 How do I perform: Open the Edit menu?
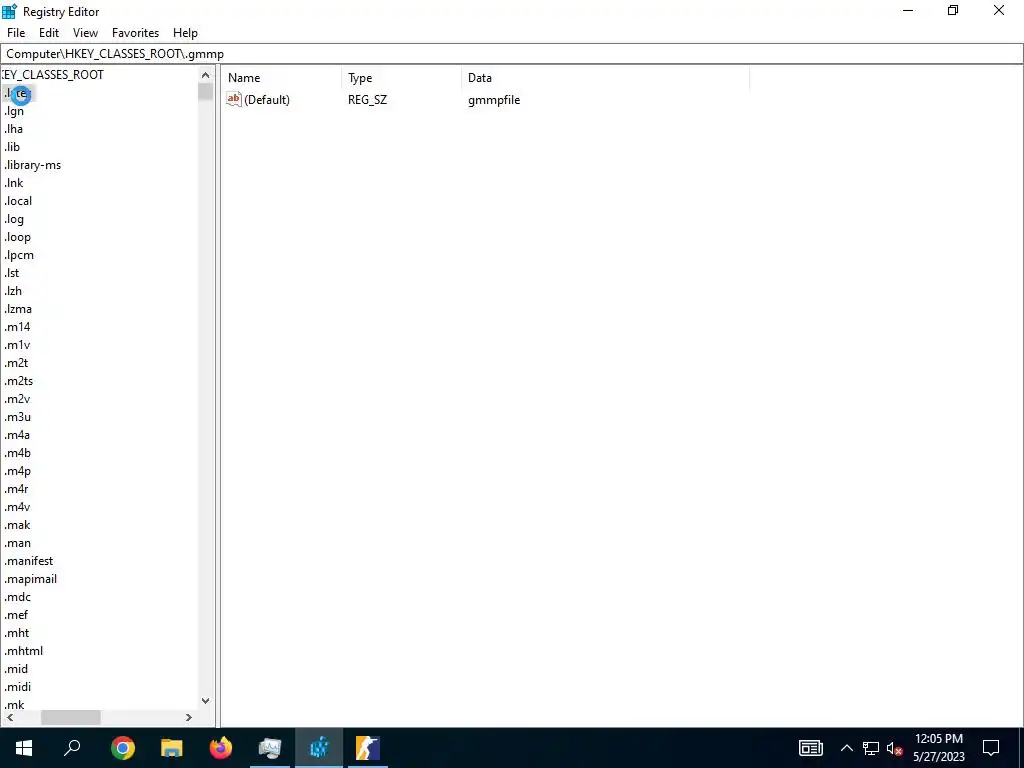49,33
